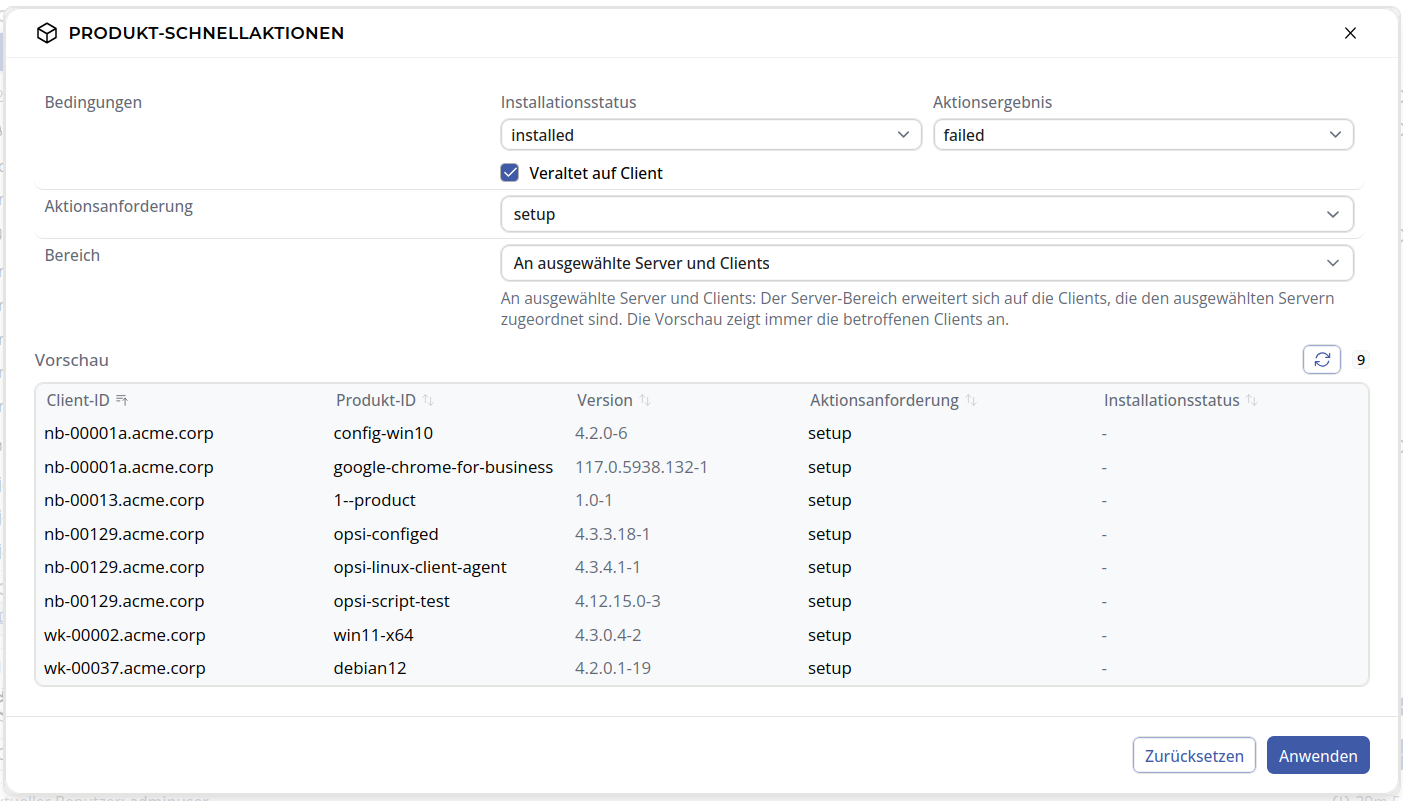
Task: Sort by Produkt-ID column sort icon
Action: 428,400
